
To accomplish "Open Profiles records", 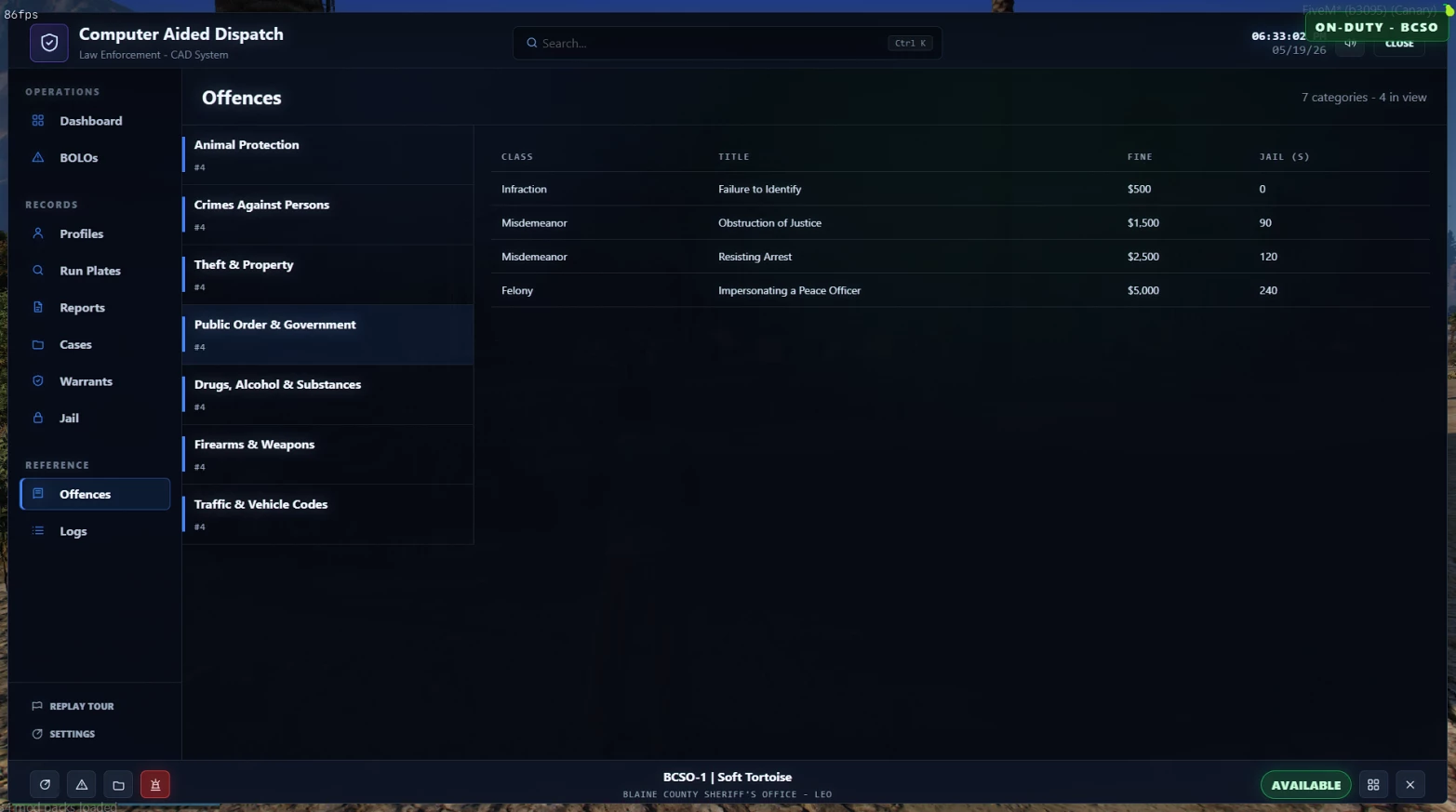I will click(x=94, y=233).
